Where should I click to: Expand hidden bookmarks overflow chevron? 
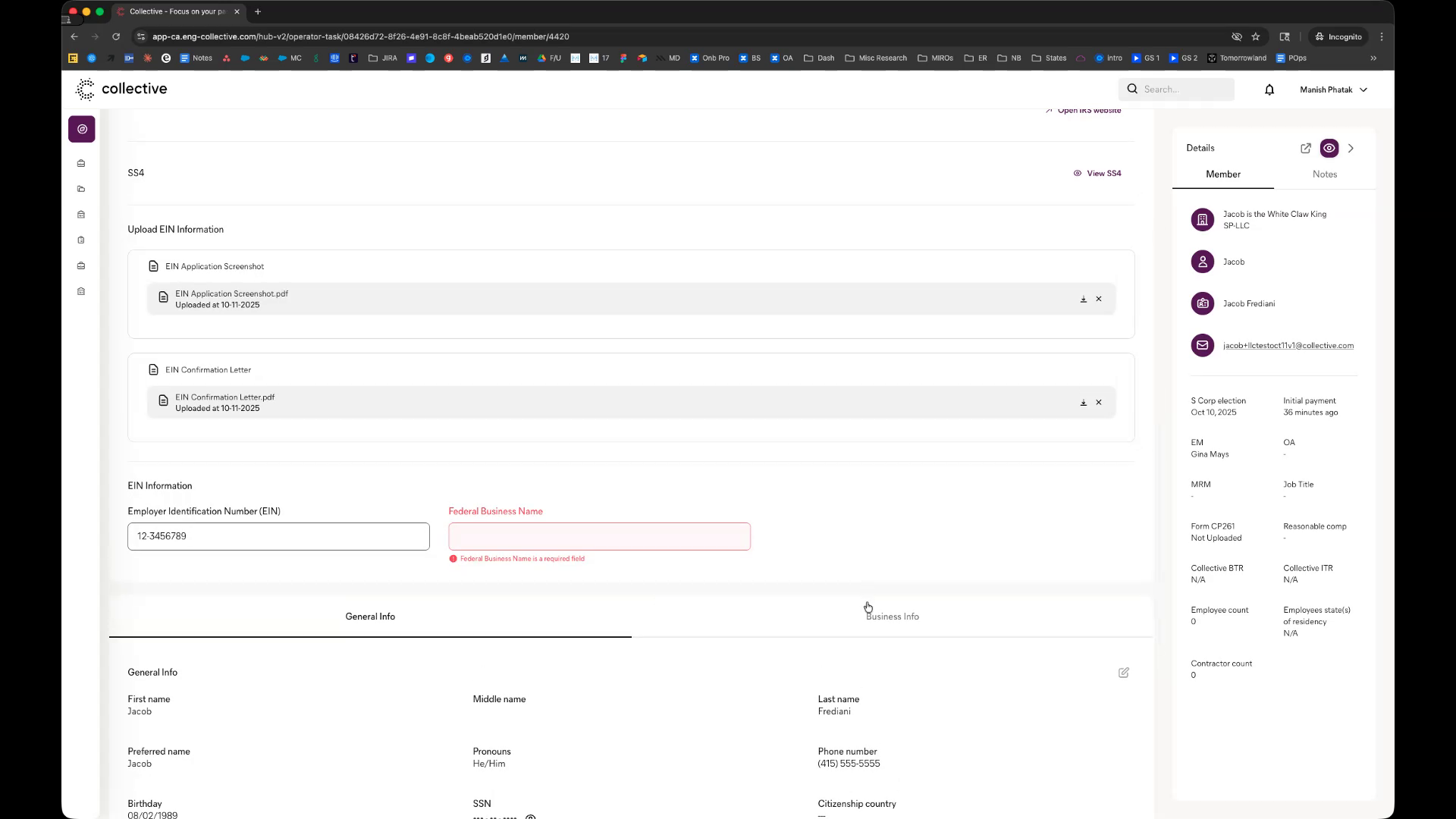click(x=1373, y=58)
